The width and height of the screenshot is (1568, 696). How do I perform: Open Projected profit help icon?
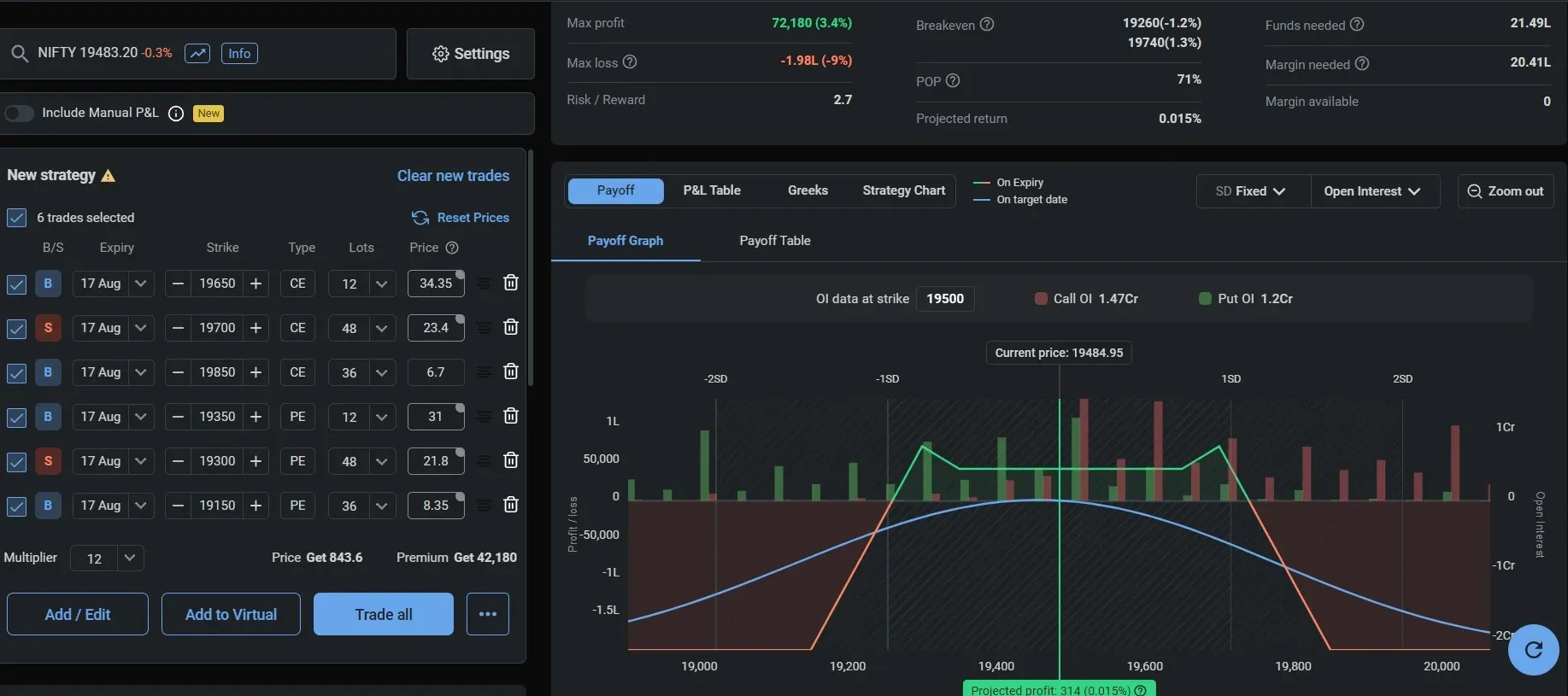pos(1140,690)
